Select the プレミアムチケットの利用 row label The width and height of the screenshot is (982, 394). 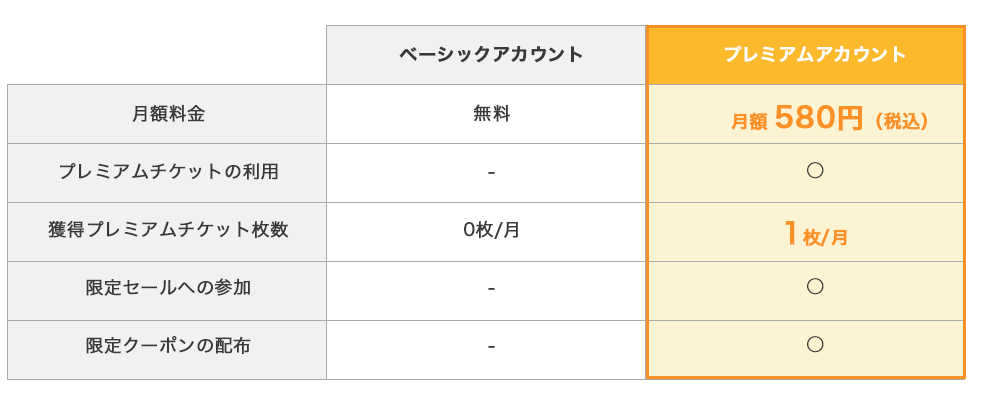(168, 172)
